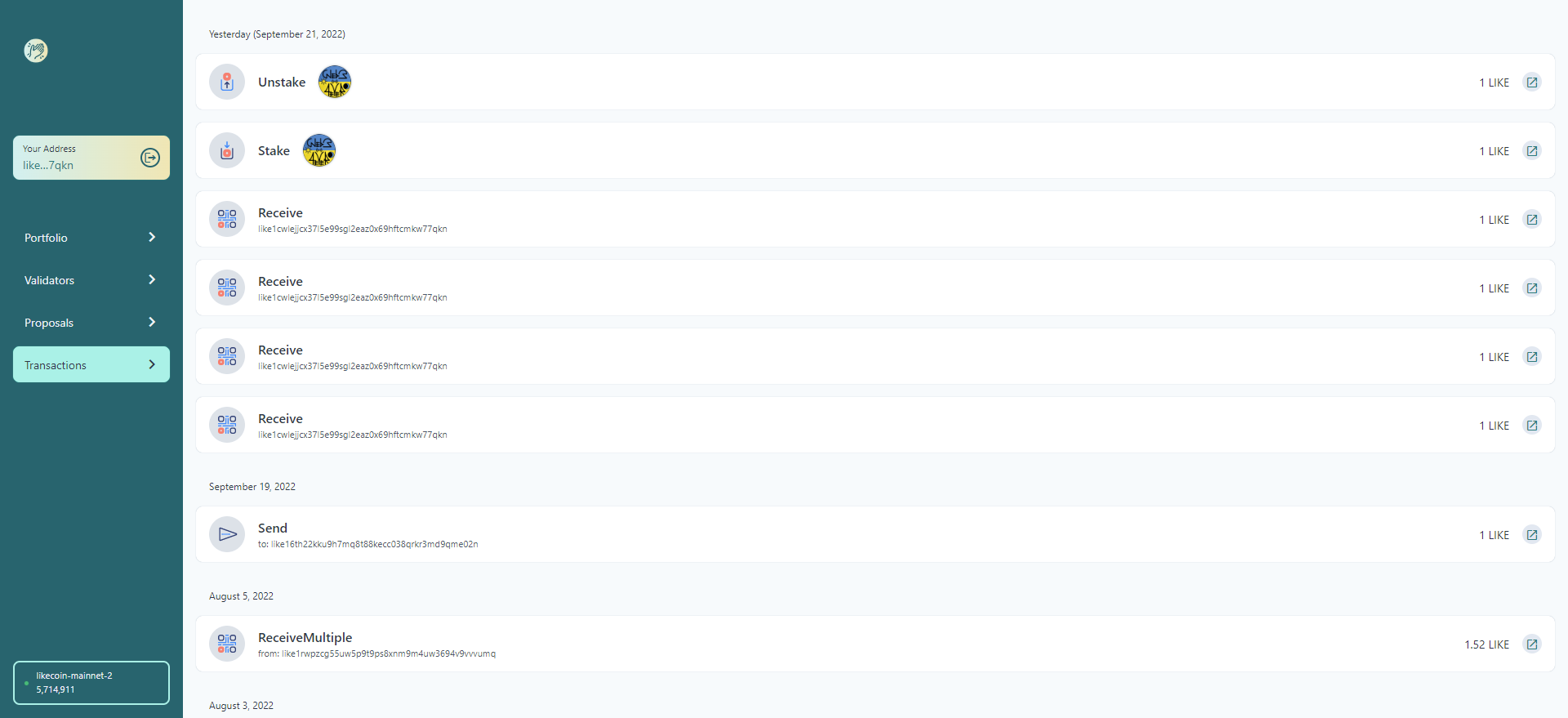
Task: Click the Unstake label
Action: 282,82
